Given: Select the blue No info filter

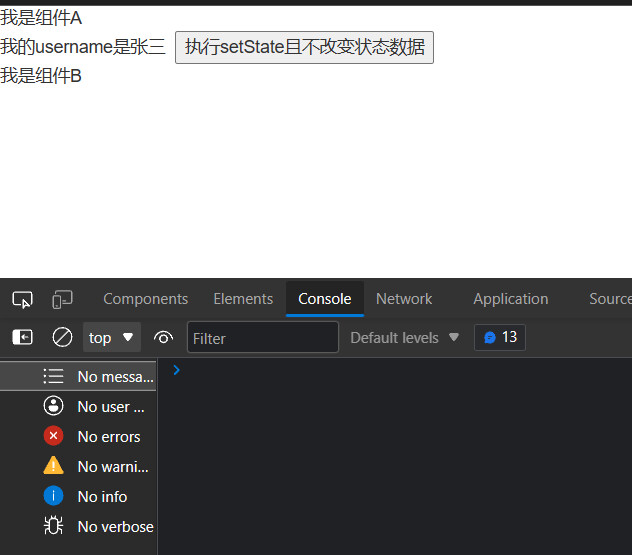Looking at the screenshot, I should [98, 497].
